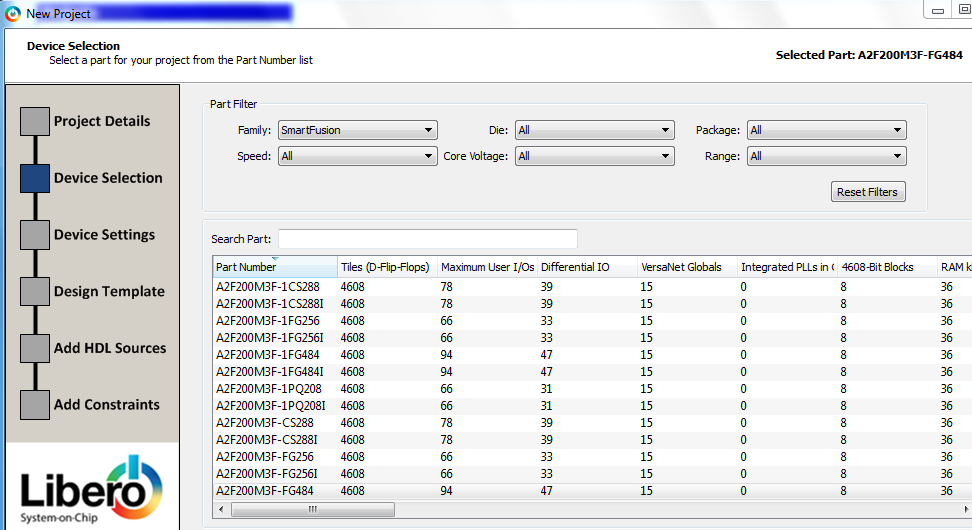
Task: Sort by Maximum User I/Os column header
Action: coord(486,267)
